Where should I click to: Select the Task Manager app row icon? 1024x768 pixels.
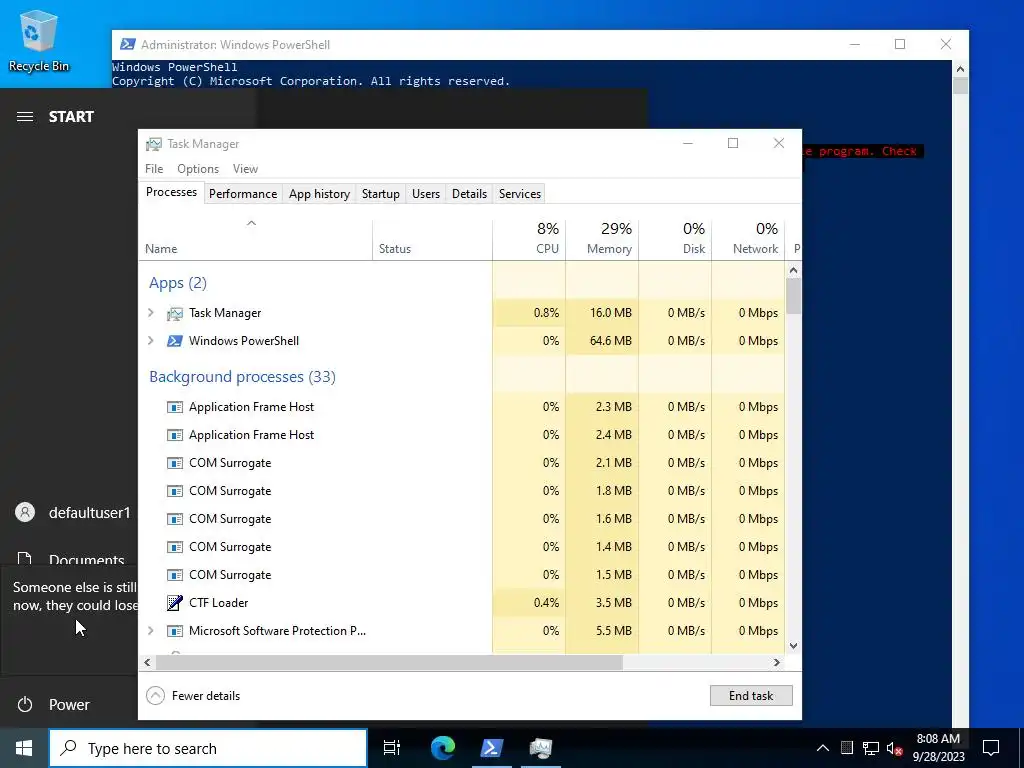coord(174,313)
